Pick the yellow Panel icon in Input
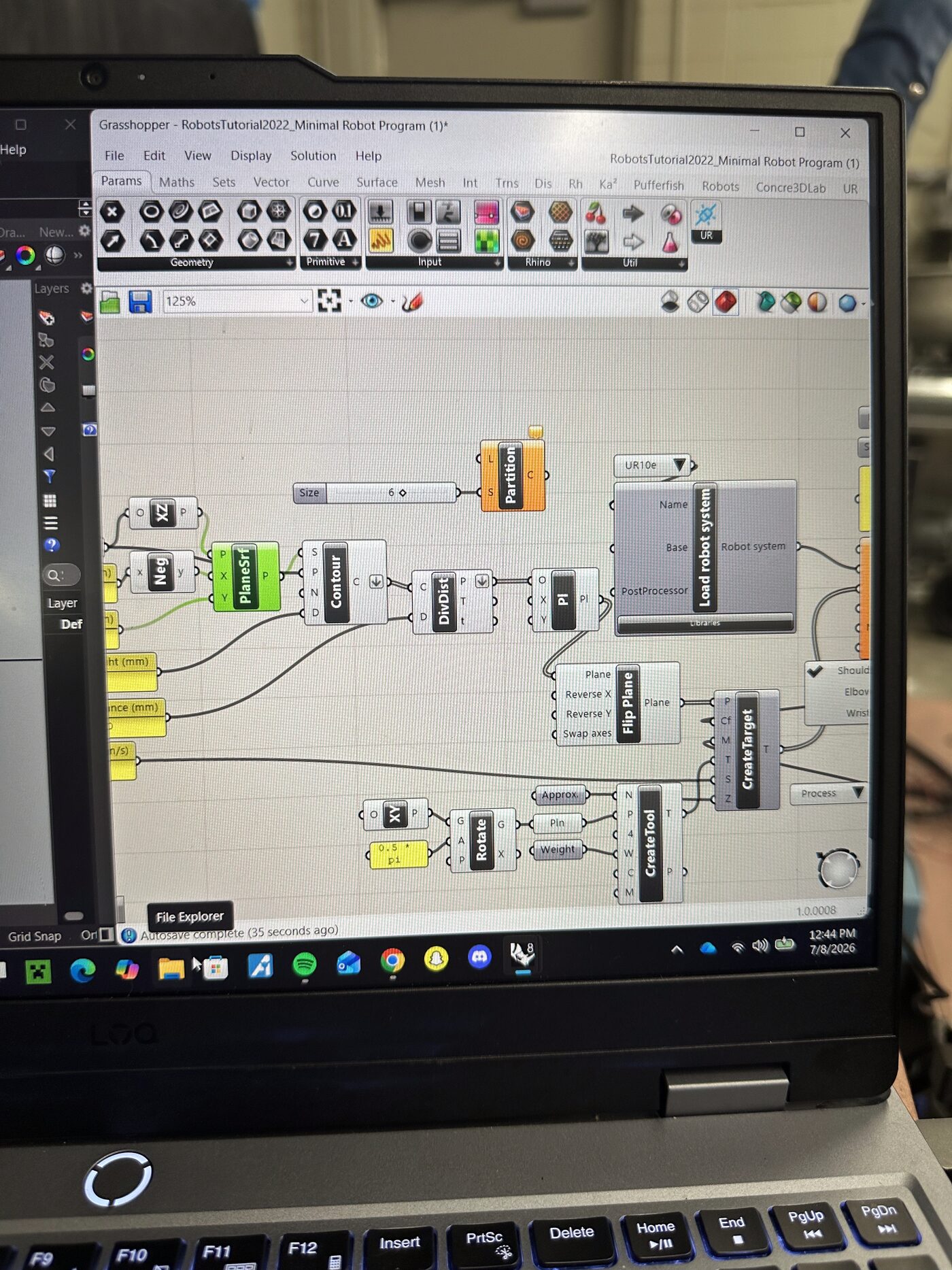 [x=381, y=240]
